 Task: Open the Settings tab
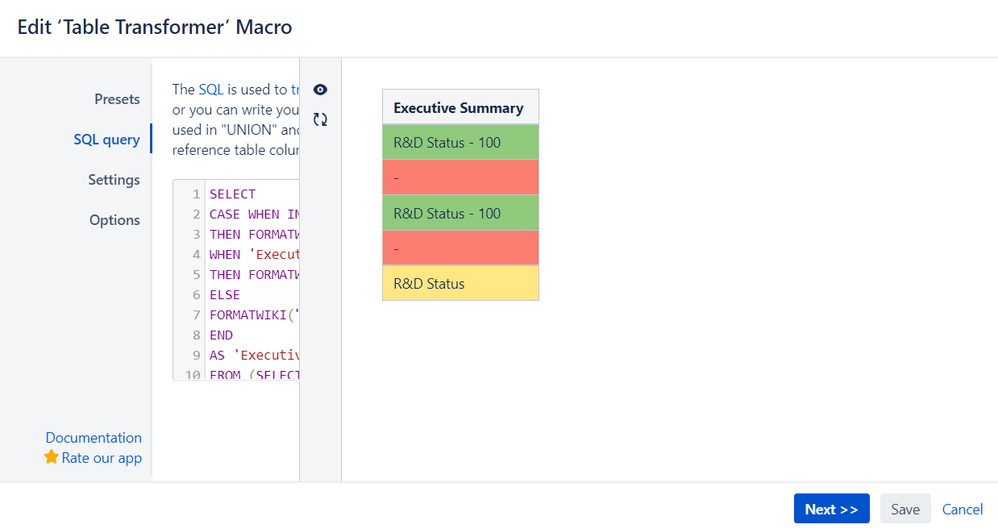pyautogui.click(x=114, y=180)
